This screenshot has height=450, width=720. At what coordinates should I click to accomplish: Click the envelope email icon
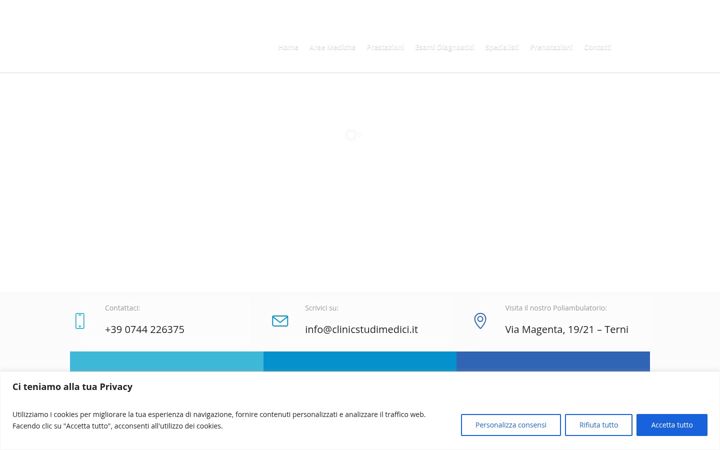pyautogui.click(x=280, y=321)
